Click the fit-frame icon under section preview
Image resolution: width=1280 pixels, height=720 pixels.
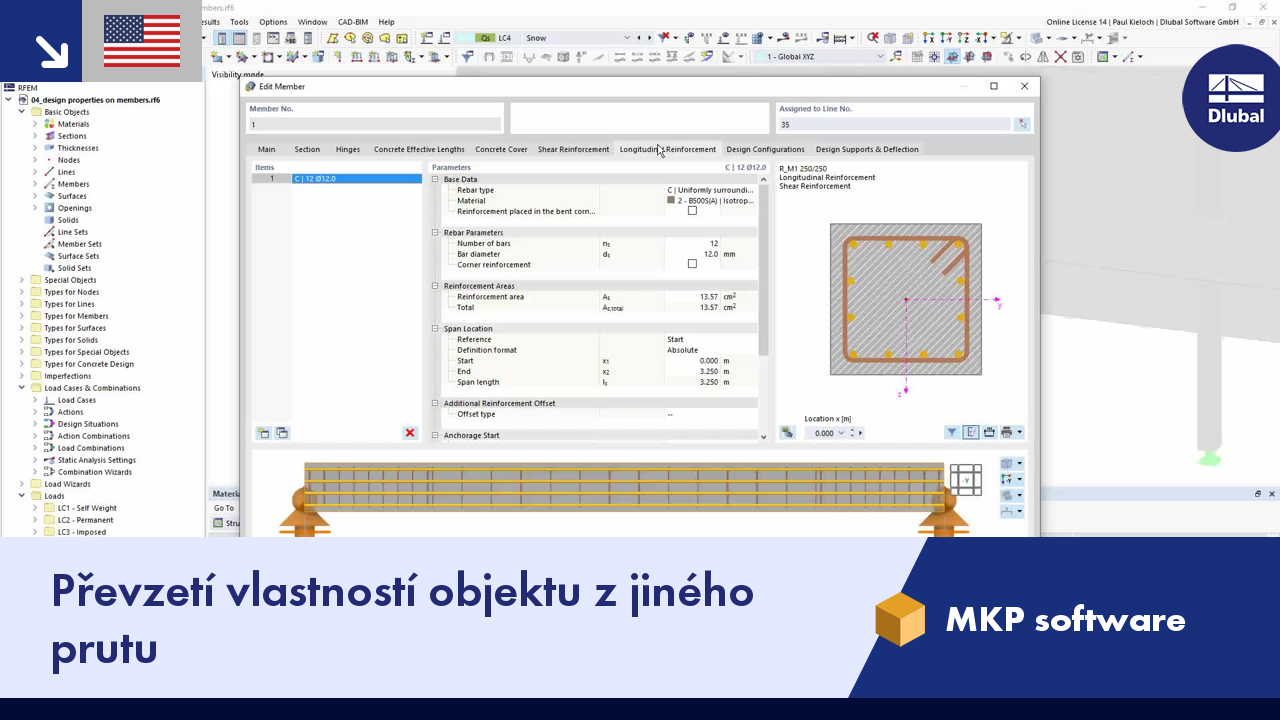coord(989,433)
